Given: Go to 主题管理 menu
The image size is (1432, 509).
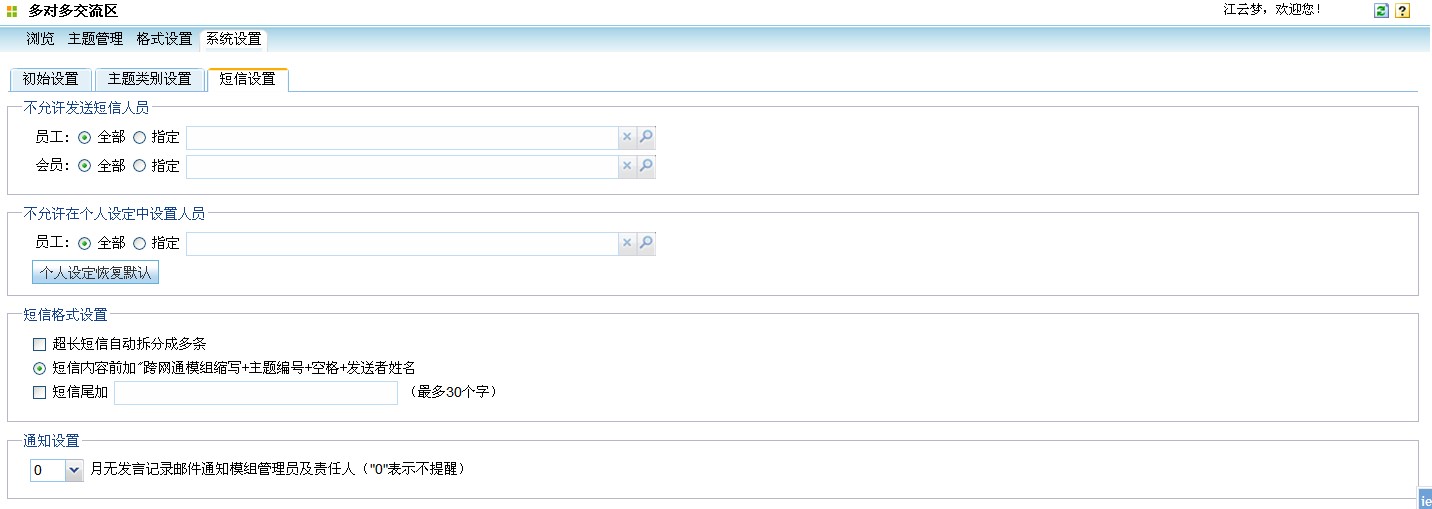Looking at the screenshot, I should 95,39.
